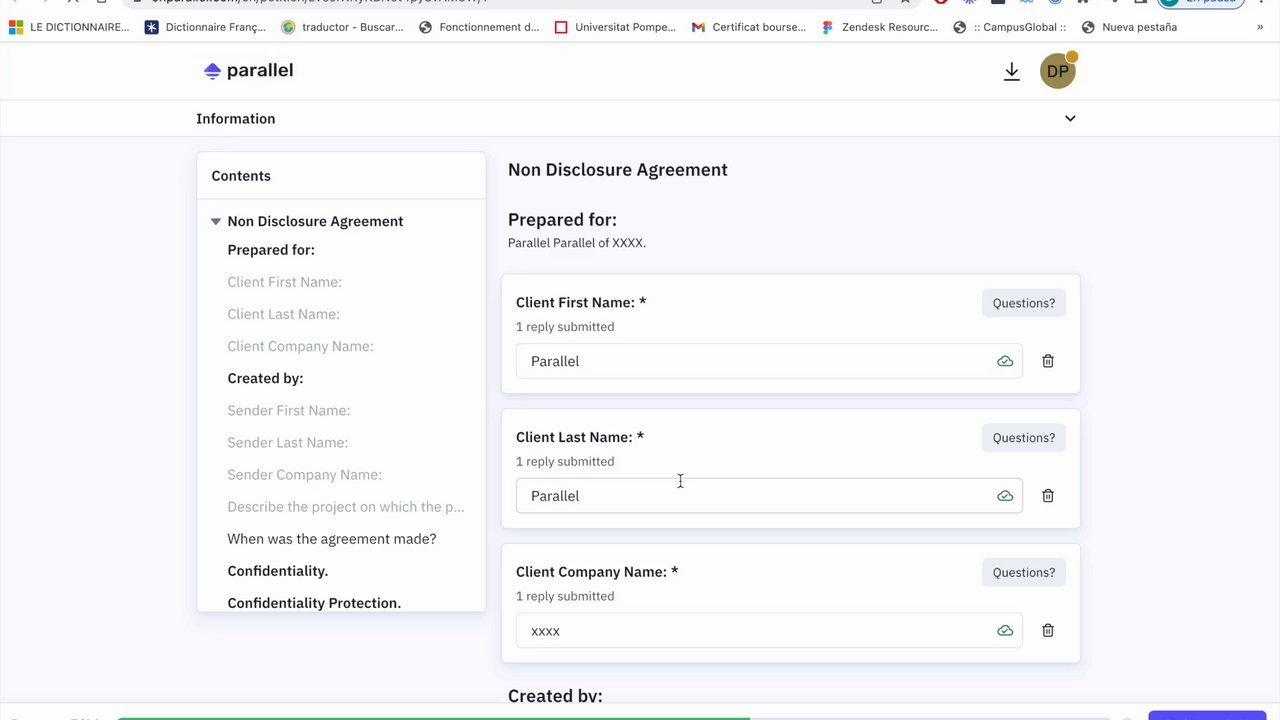Open the DP user avatar menu
1280x720 pixels.
[1057, 71]
